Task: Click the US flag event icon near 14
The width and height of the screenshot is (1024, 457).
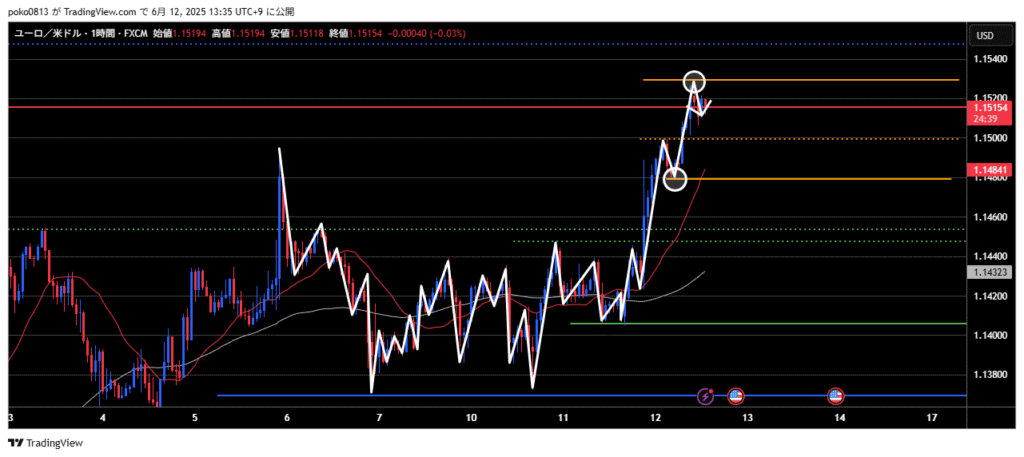Action: coord(836,396)
